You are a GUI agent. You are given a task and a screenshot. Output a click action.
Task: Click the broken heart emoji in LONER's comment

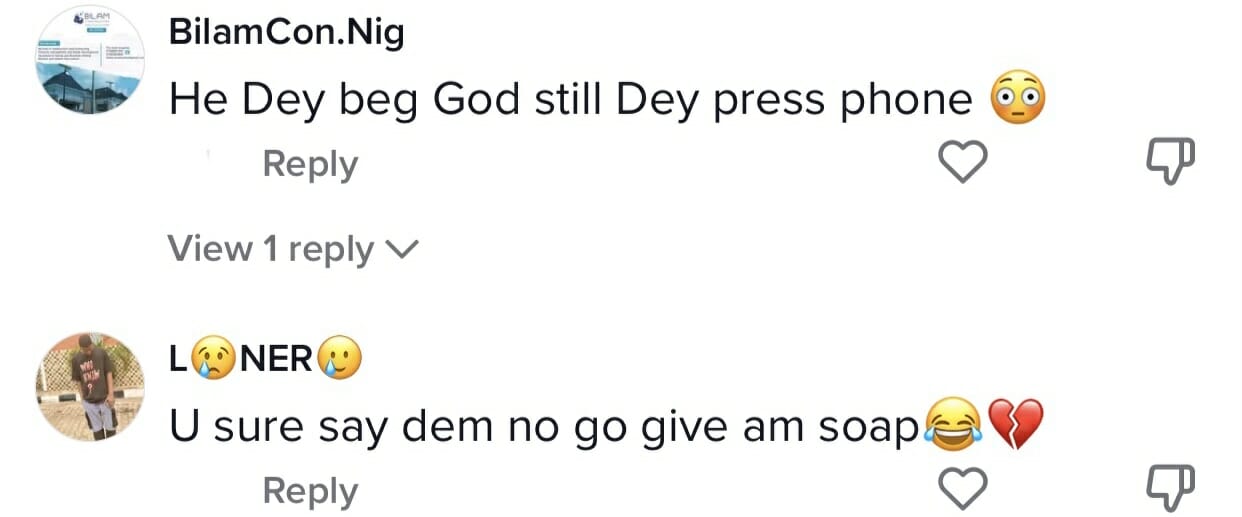[1015, 426]
